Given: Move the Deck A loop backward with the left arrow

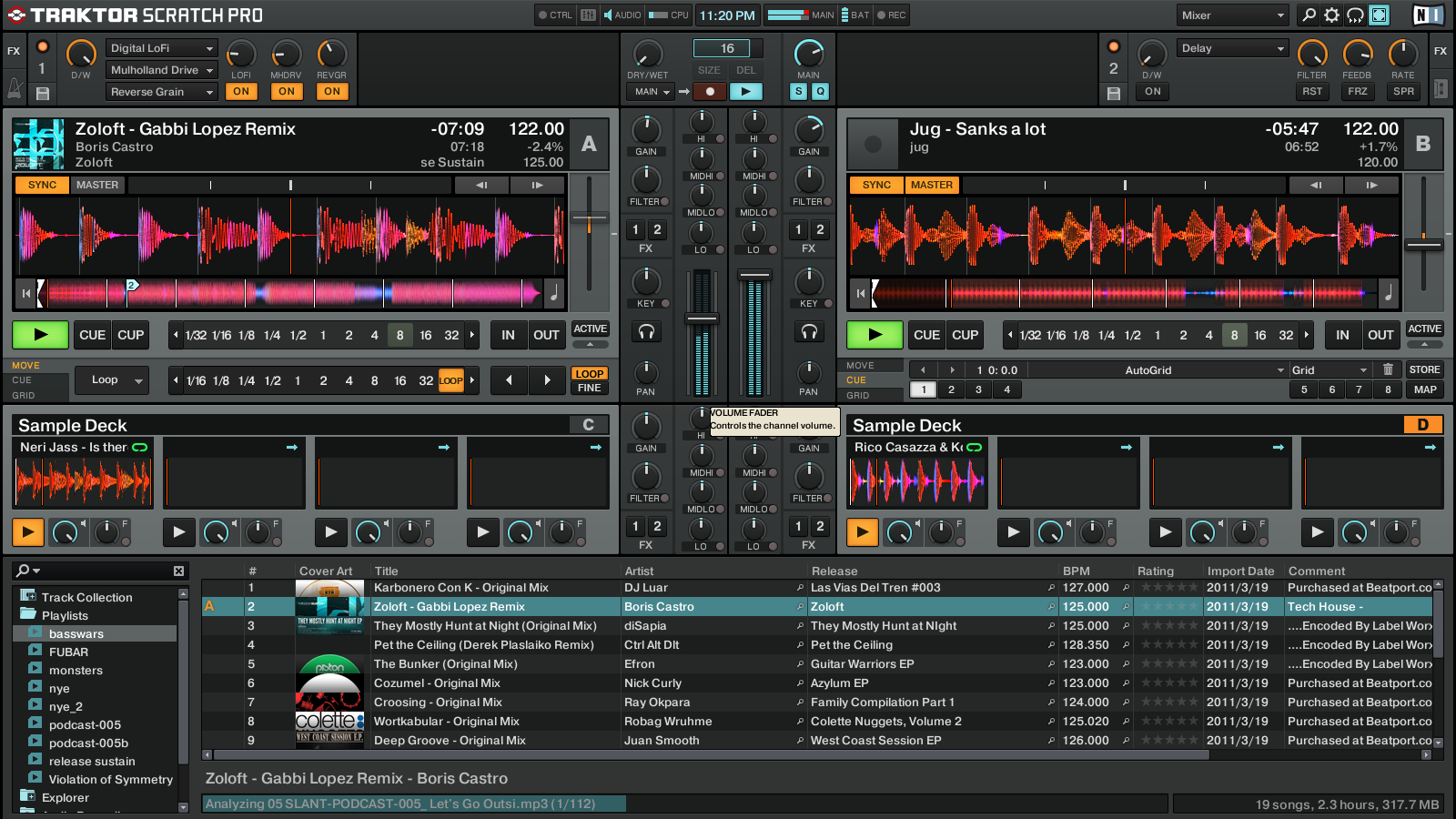Looking at the screenshot, I should pyautogui.click(x=509, y=380).
